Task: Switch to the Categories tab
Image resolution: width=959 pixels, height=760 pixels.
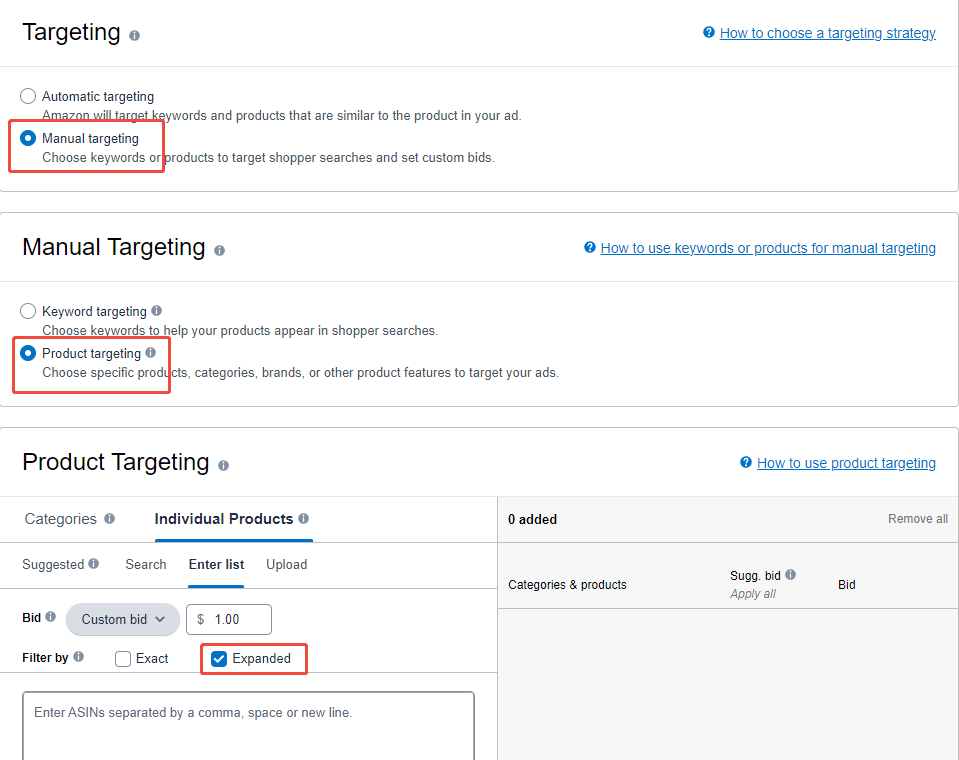Action: point(60,519)
